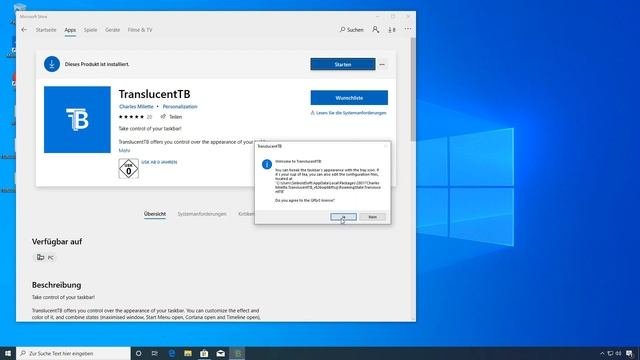Expand hidden system tray icons

(602, 353)
